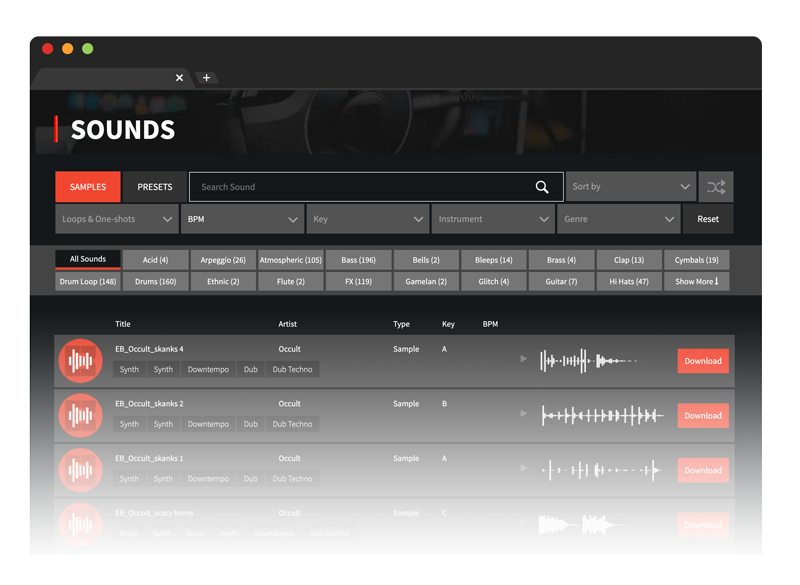The image size is (800, 585).
Task: Open the BPM filter dropdown
Action: 242,219
